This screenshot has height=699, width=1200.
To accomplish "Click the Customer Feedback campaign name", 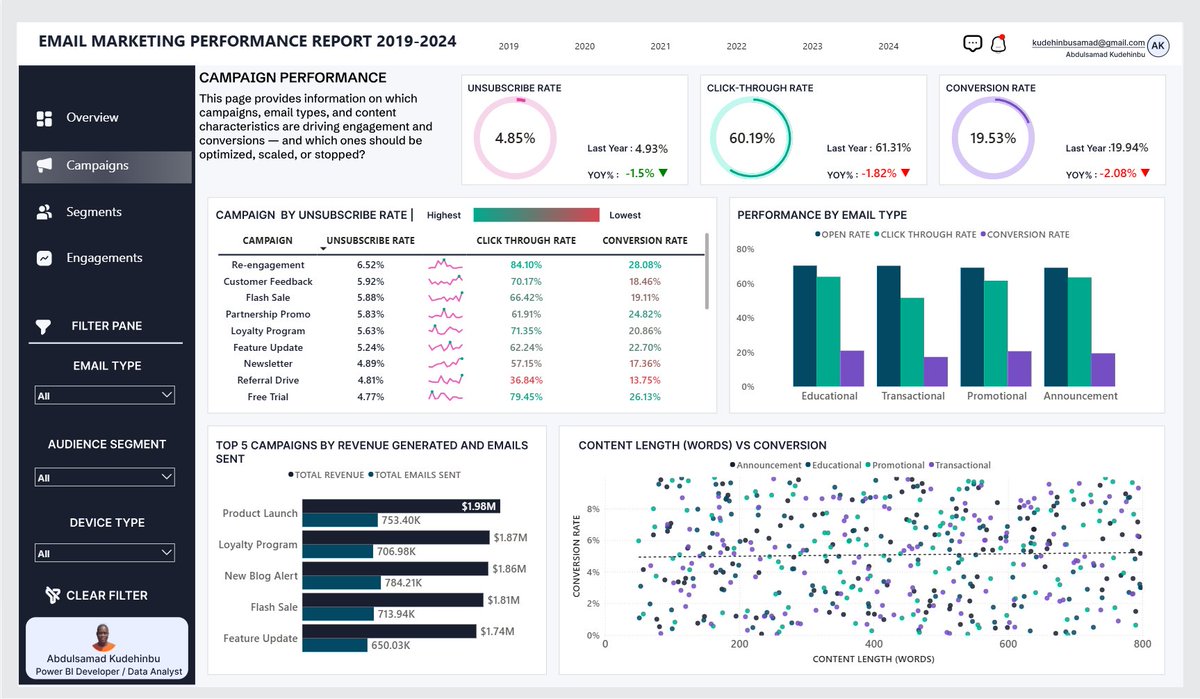I will pyautogui.click(x=268, y=282).
